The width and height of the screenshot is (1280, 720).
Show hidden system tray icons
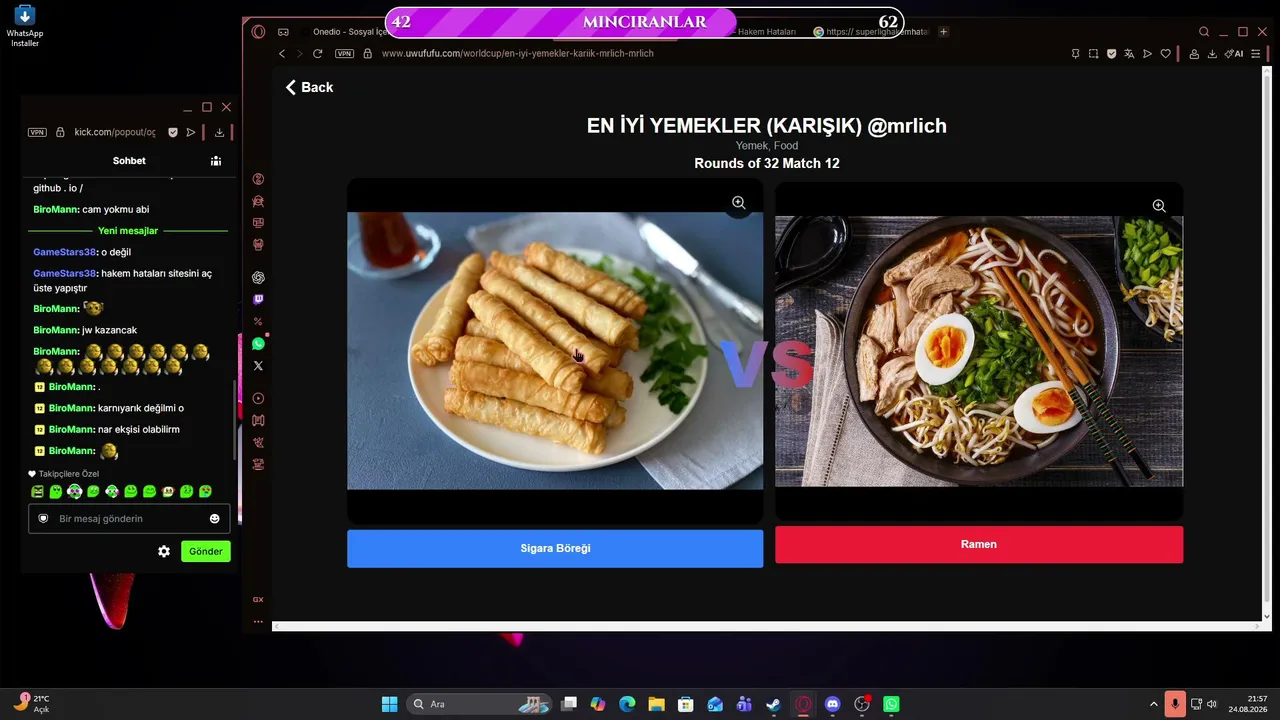1153,704
